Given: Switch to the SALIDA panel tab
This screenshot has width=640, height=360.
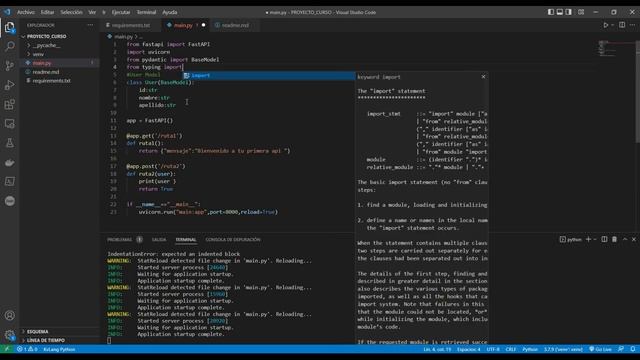Looking at the screenshot, I should 159,240.
